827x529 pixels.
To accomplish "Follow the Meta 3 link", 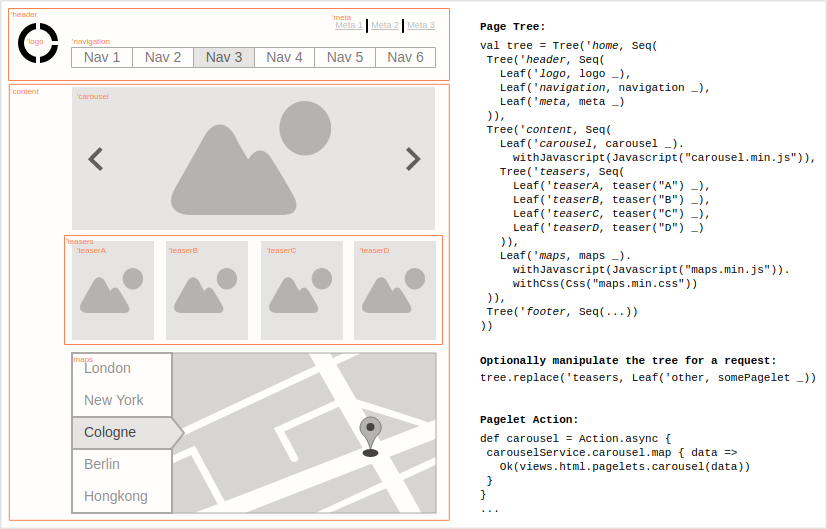I will [x=421, y=25].
